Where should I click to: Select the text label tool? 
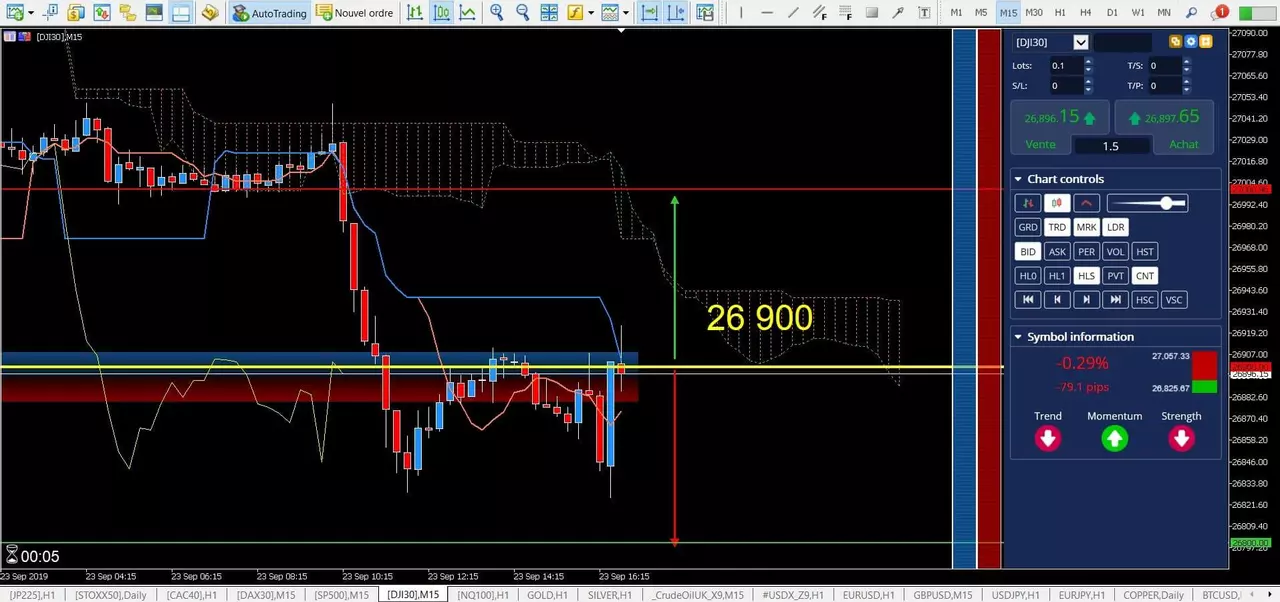(924, 13)
